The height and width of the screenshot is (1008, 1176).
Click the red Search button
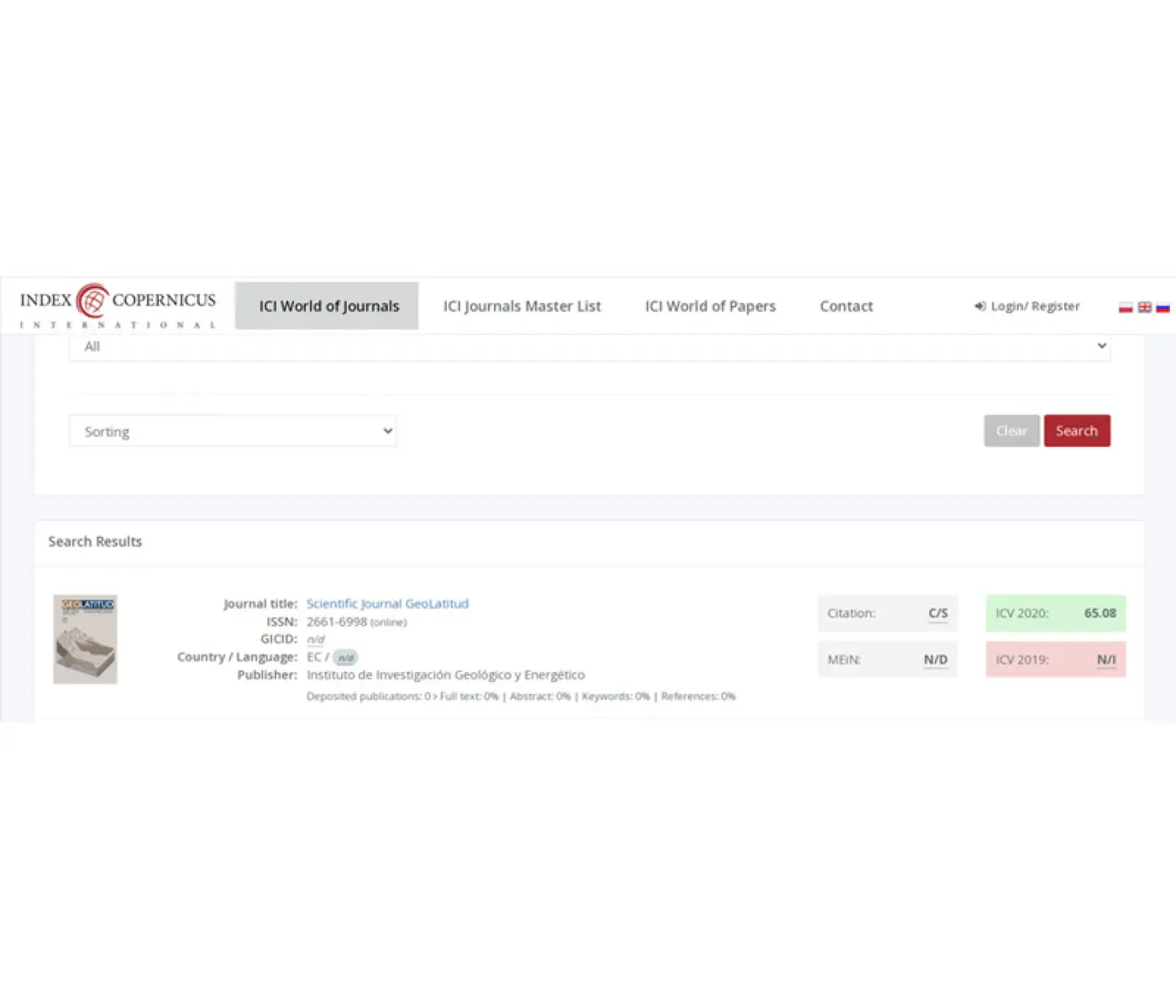click(x=1077, y=431)
